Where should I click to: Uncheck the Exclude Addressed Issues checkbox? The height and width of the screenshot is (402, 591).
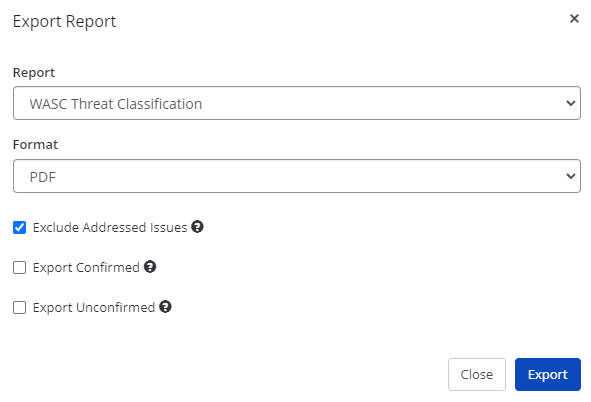click(20, 228)
